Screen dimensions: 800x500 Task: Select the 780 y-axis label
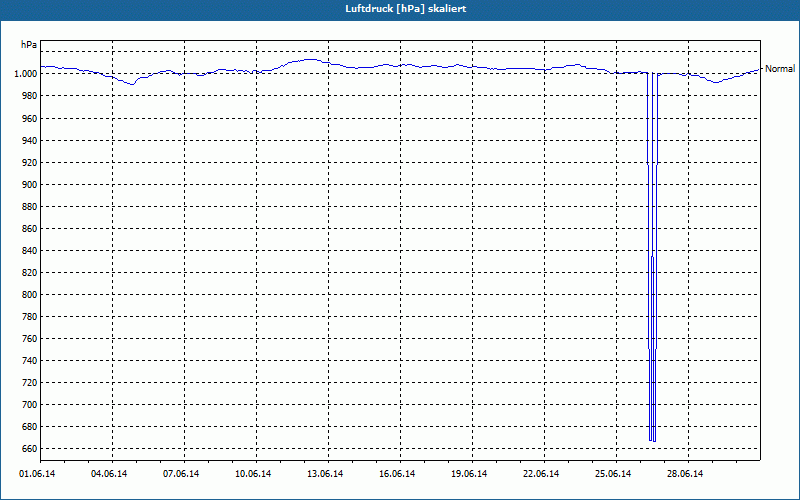[29, 316]
